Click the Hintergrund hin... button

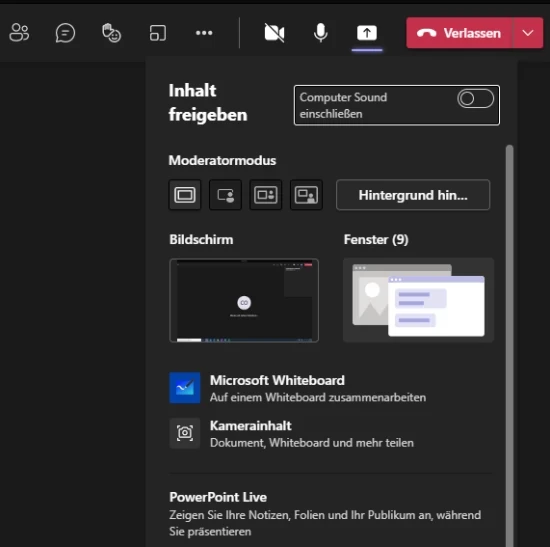click(413, 195)
